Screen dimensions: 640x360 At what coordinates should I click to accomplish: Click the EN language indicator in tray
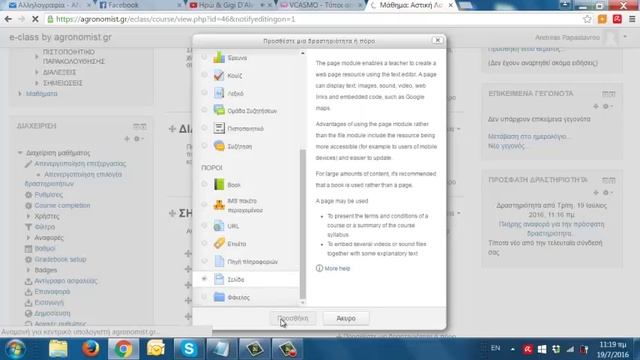496,348
